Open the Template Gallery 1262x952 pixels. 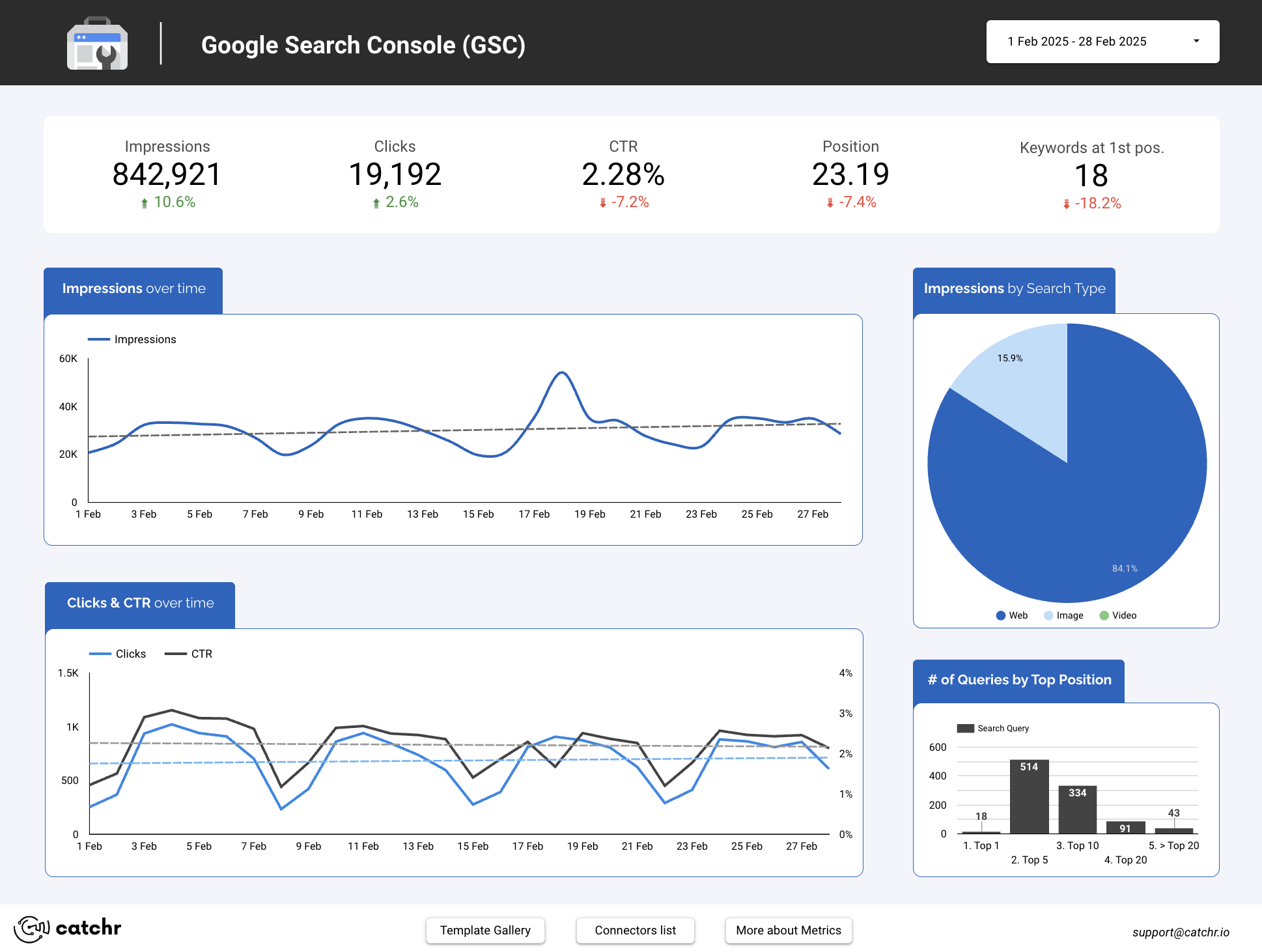[485, 931]
